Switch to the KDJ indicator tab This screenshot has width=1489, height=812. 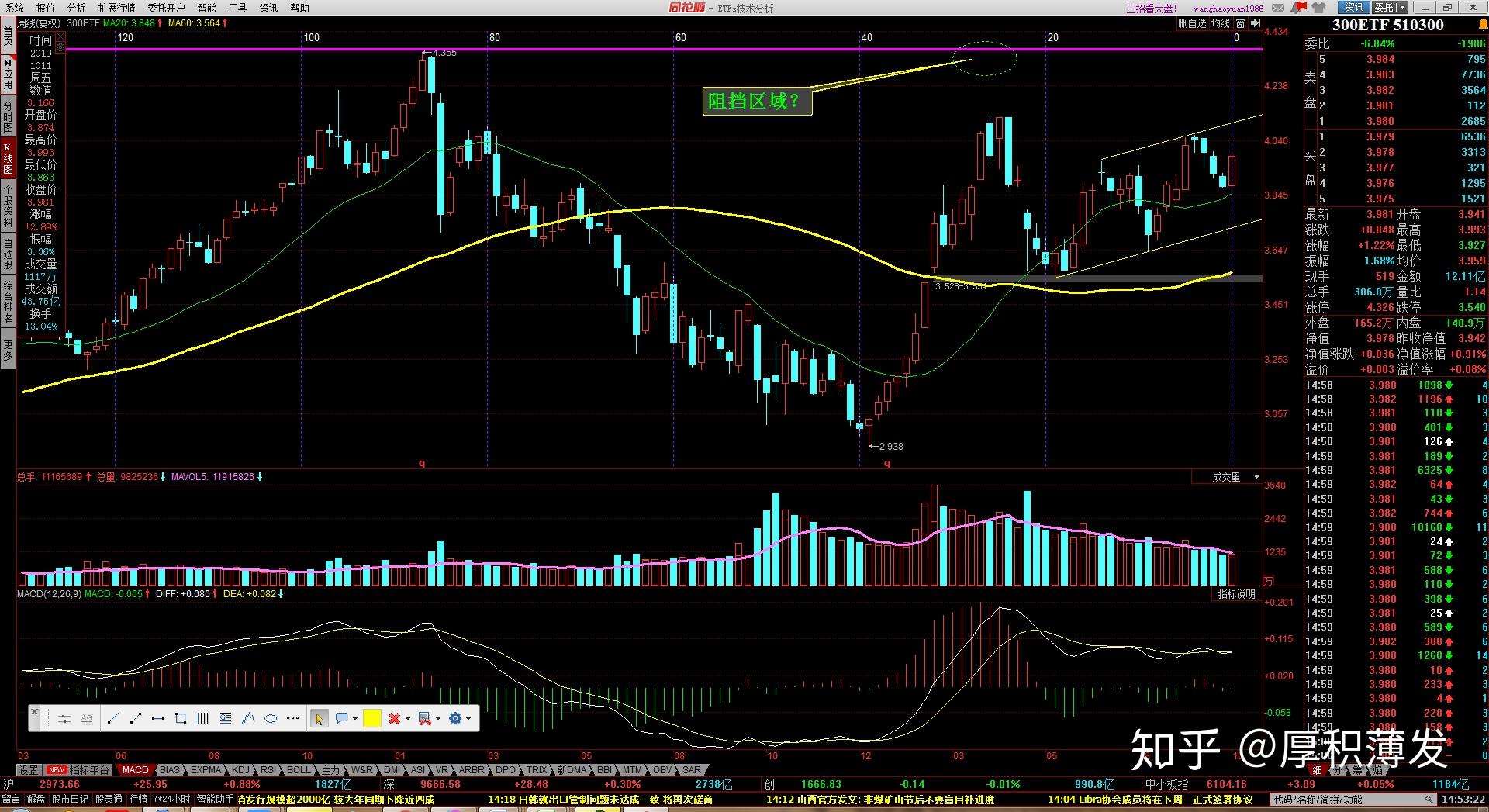[x=240, y=770]
